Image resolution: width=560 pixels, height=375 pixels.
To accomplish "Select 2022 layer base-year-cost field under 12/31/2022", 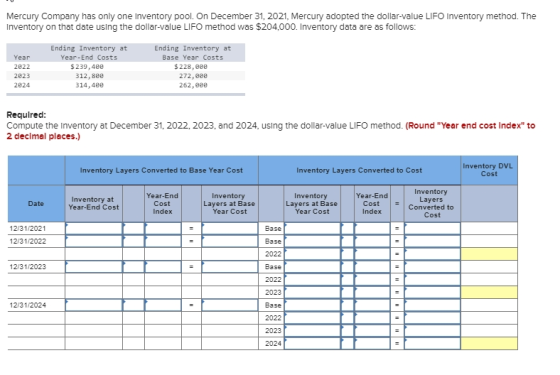I will click(x=312, y=254).
